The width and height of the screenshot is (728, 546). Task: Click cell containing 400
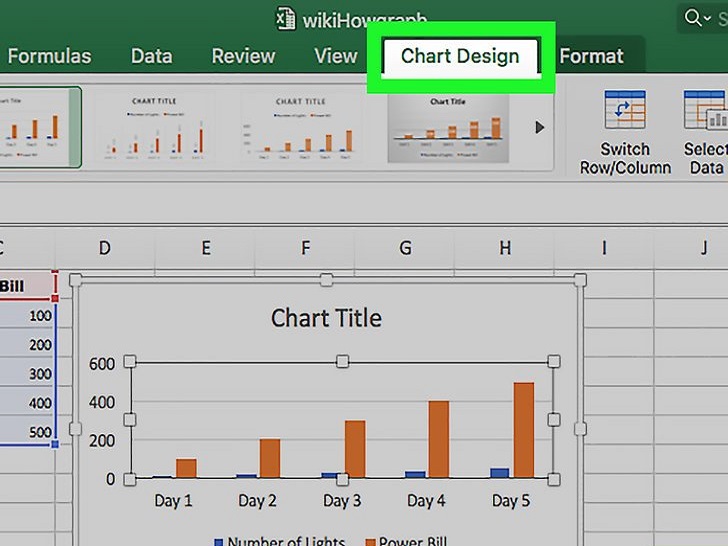pos(27,403)
